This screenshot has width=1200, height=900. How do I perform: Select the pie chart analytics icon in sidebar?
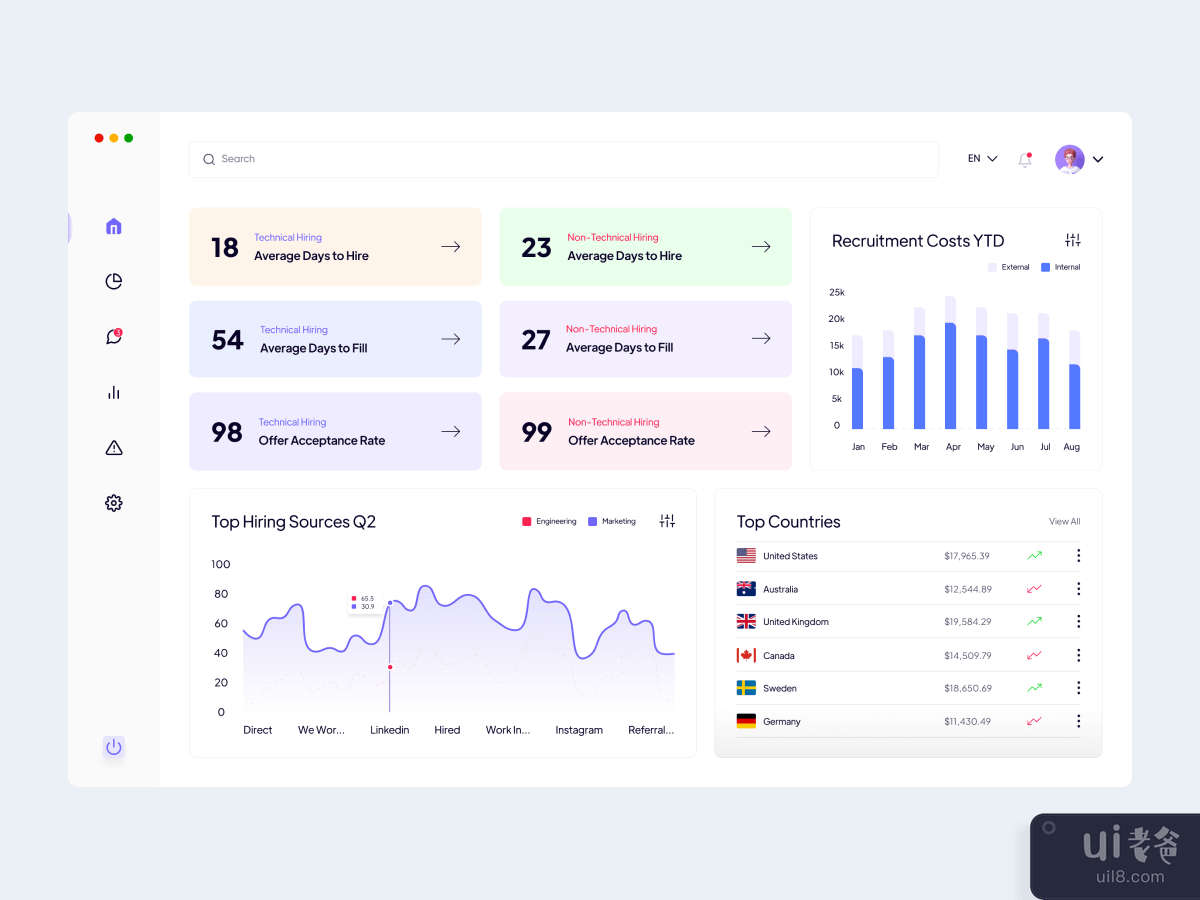click(113, 281)
